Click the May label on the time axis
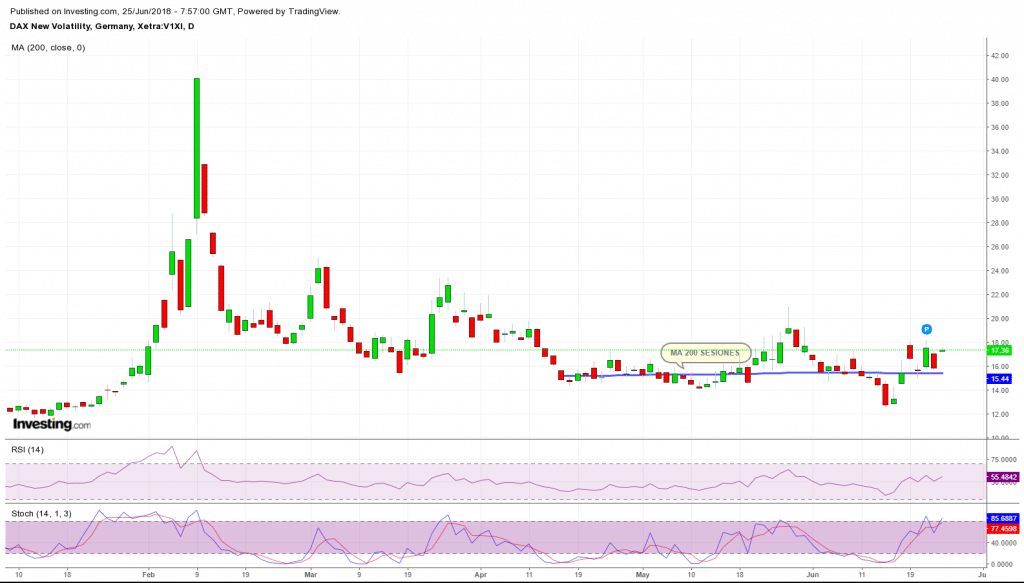The height and width of the screenshot is (583, 1024). pyautogui.click(x=642, y=576)
